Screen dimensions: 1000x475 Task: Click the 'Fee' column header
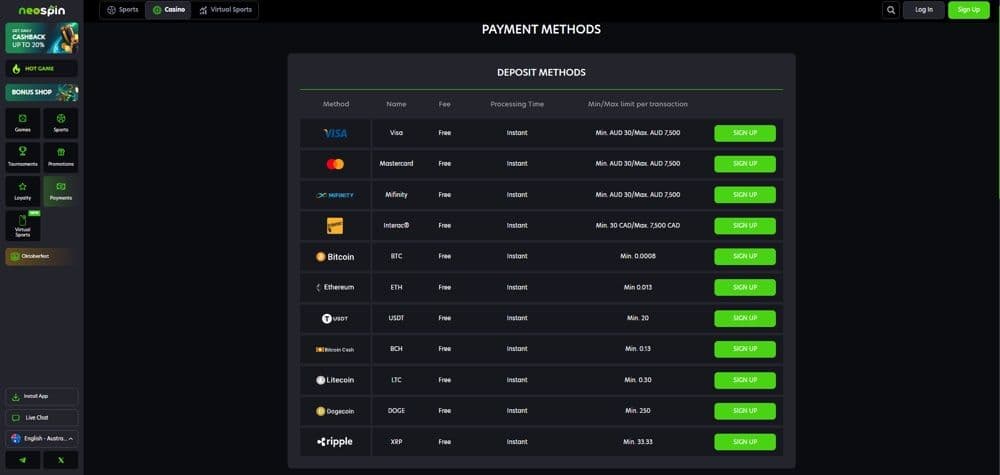point(445,104)
